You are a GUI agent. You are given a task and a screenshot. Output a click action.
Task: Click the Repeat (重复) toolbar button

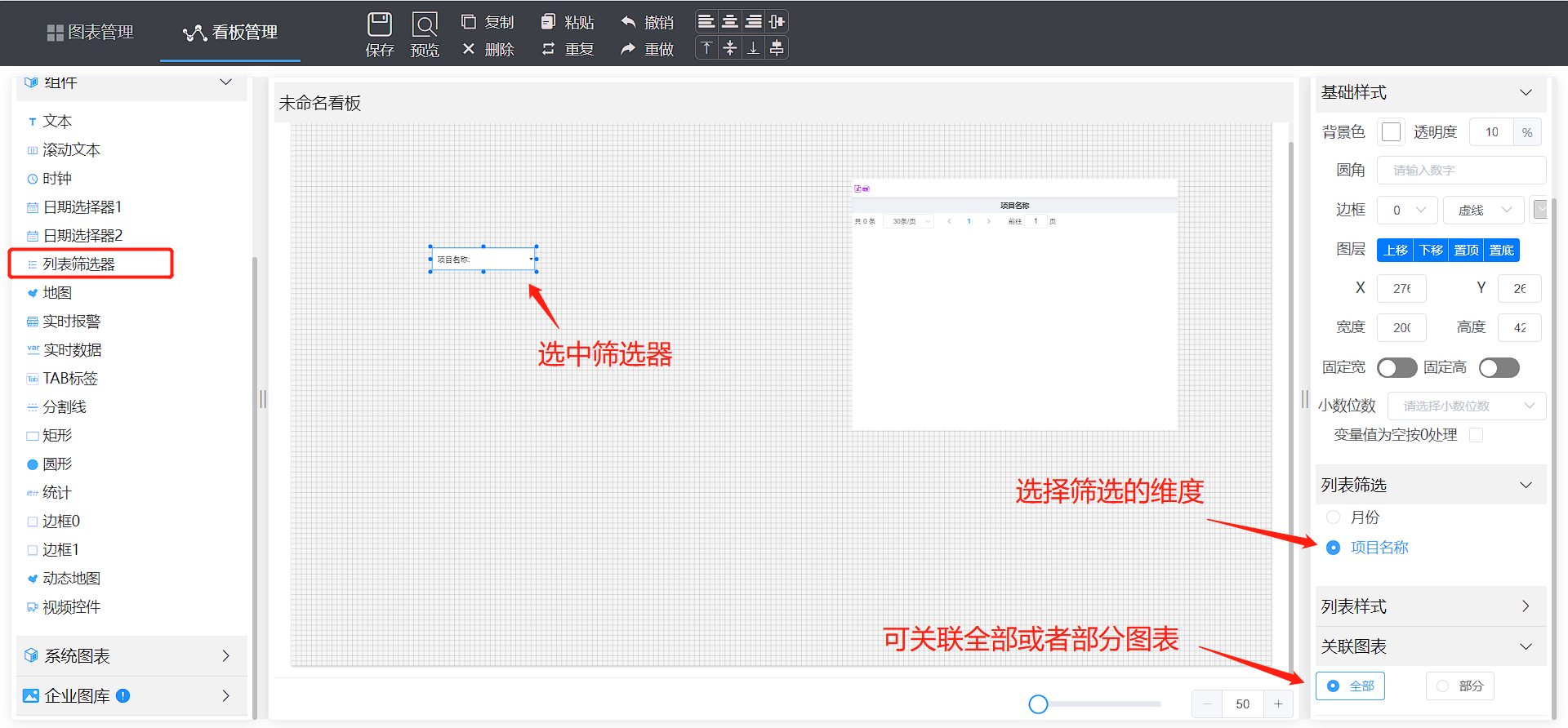pyautogui.click(x=568, y=49)
